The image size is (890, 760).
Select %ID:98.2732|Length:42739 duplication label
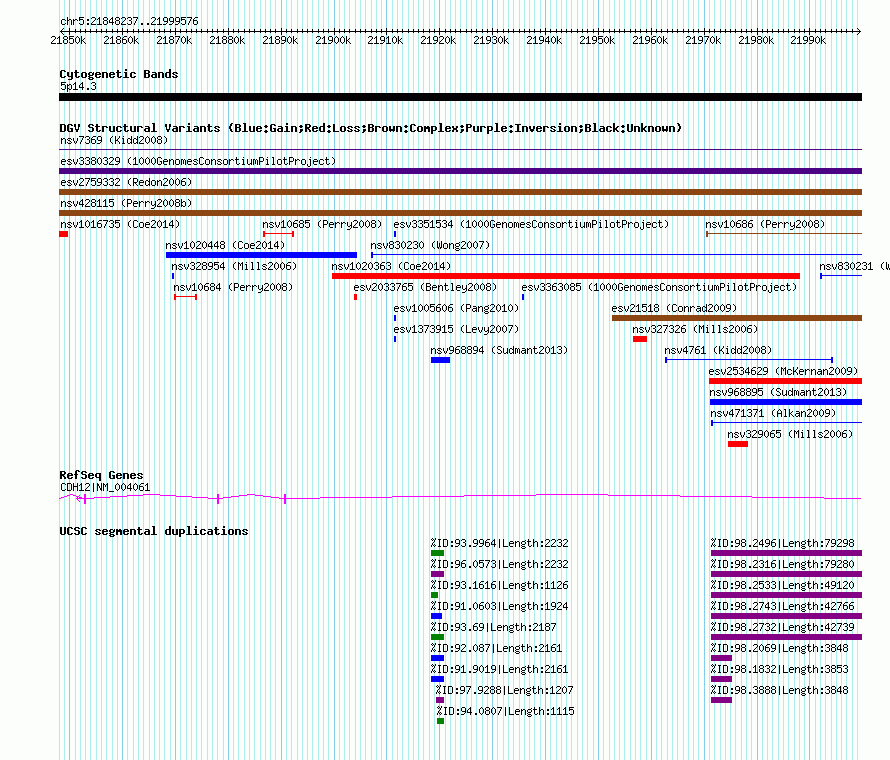click(x=783, y=627)
